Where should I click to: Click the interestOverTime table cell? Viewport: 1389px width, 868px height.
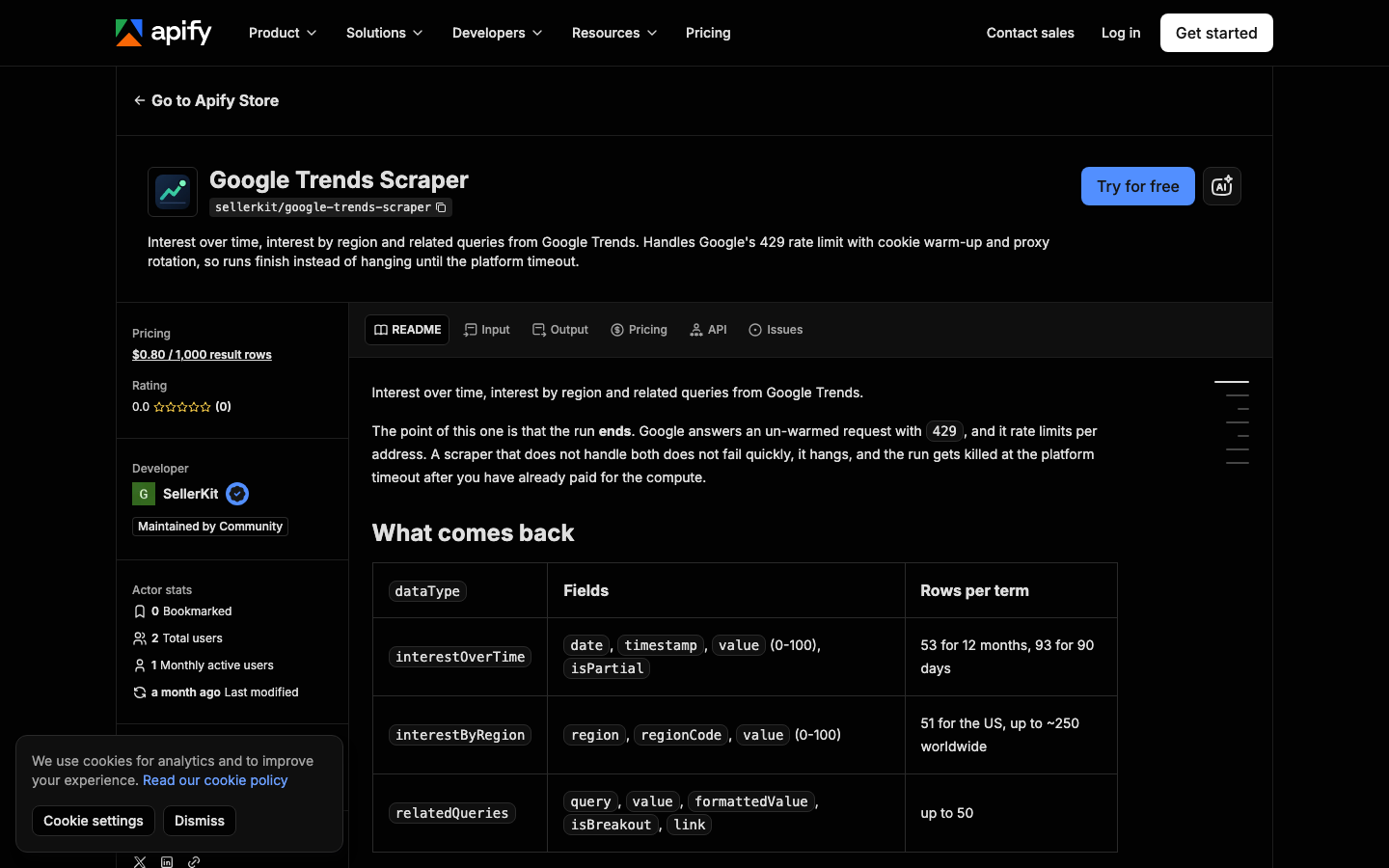(460, 657)
